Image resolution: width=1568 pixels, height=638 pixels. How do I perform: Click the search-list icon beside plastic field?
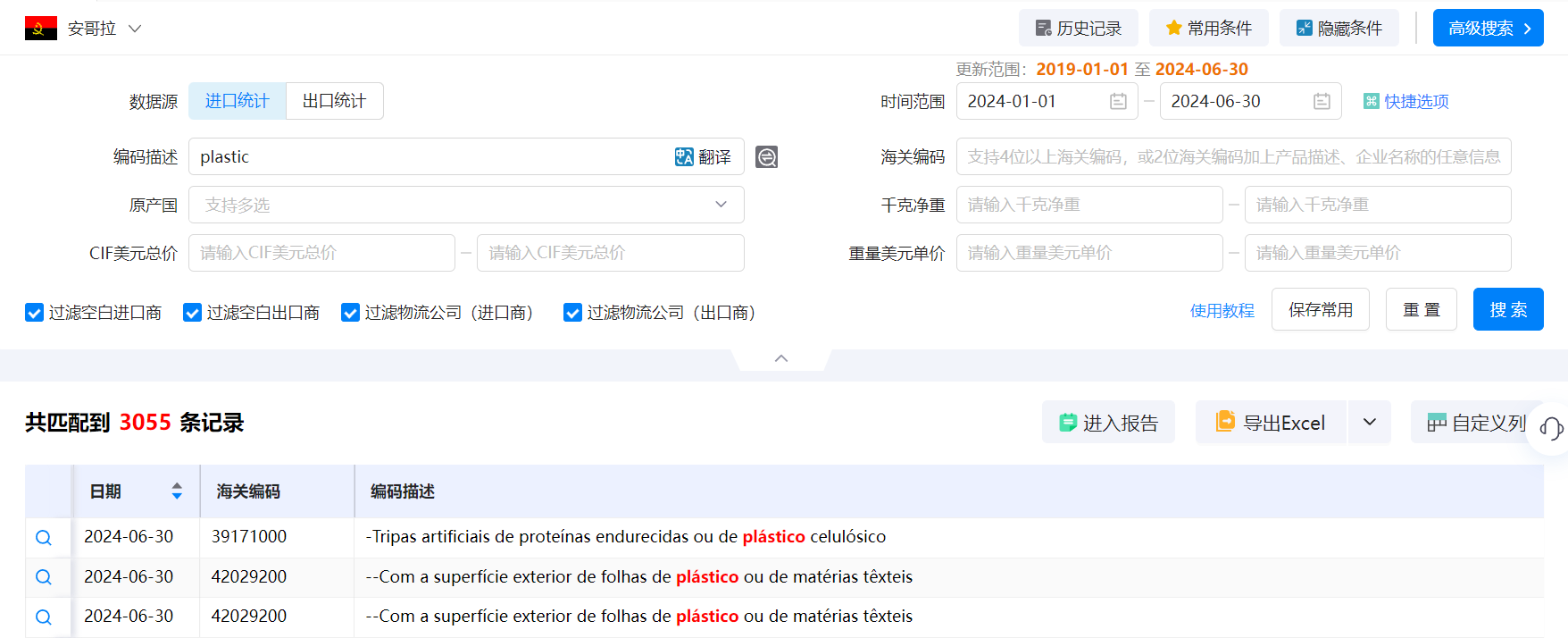click(x=766, y=157)
